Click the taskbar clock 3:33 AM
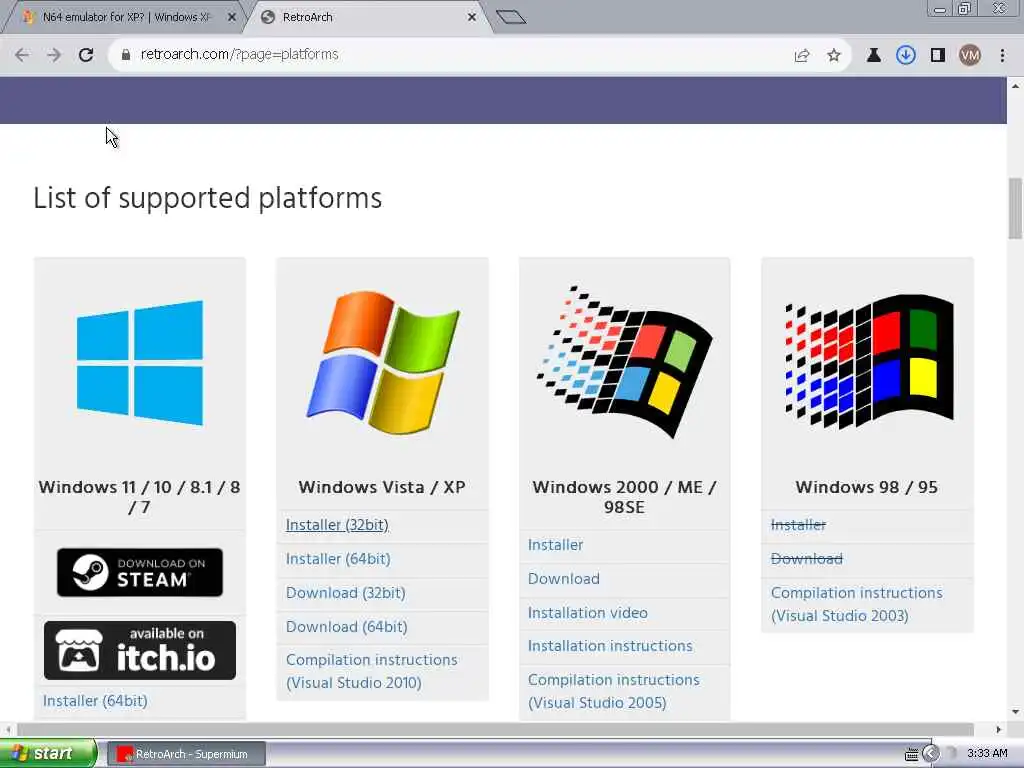The image size is (1024, 768). (x=987, y=754)
